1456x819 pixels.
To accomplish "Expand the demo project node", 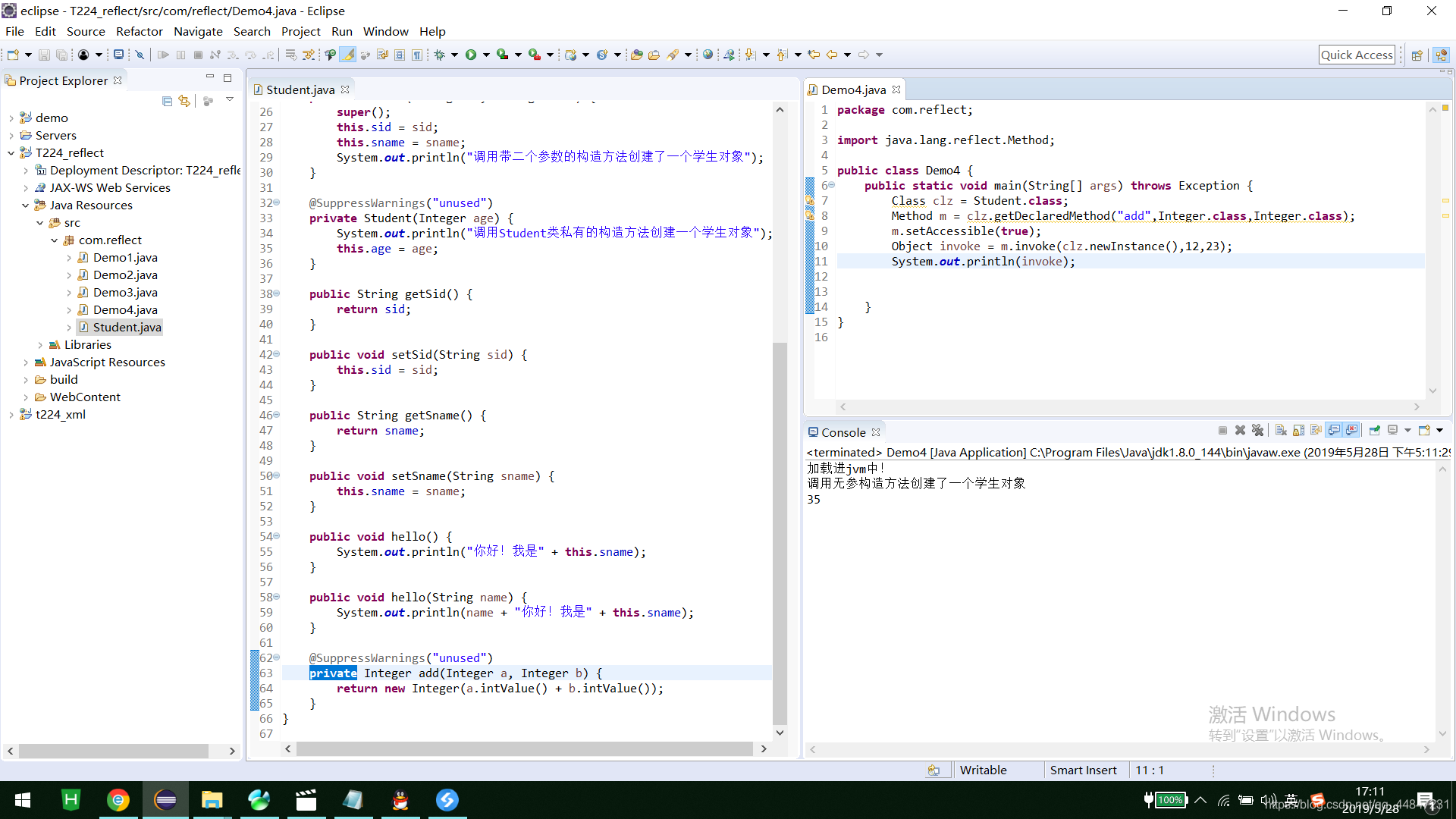I will click(11, 118).
